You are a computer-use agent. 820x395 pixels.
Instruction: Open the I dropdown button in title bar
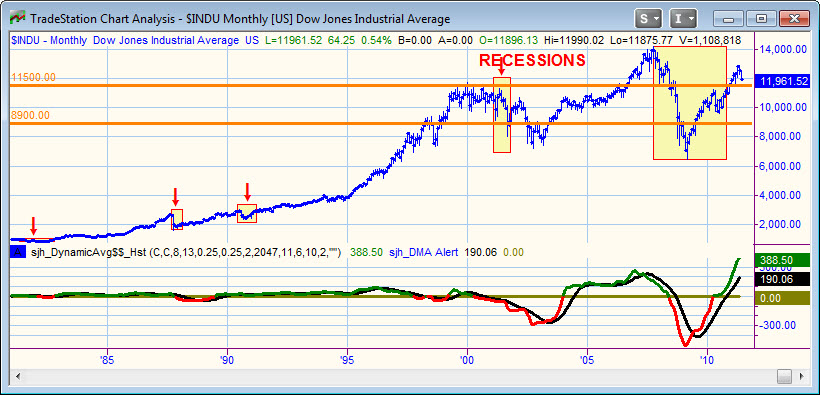pos(684,19)
